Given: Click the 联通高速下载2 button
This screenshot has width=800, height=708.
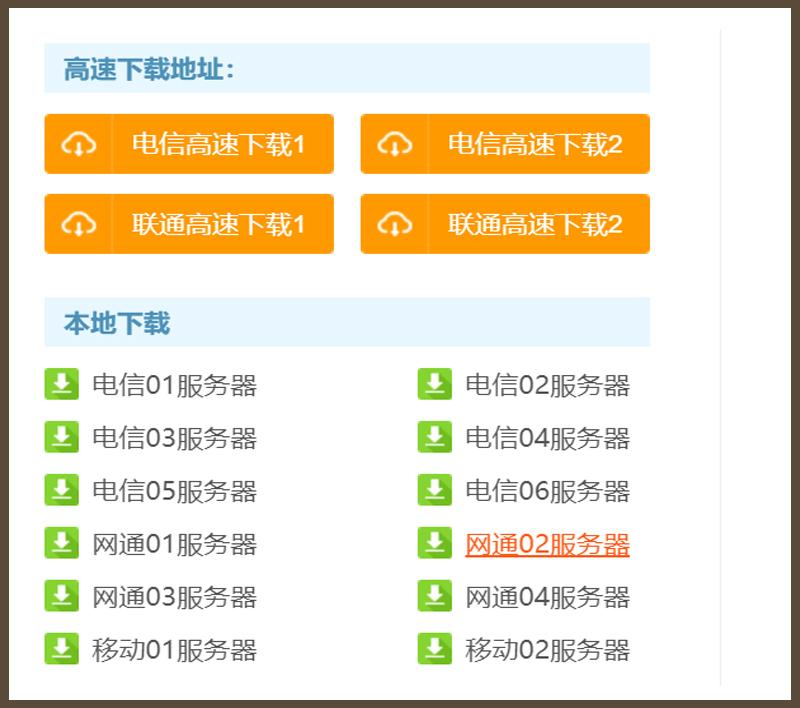Looking at the screenshot, I should coord(505,223).
